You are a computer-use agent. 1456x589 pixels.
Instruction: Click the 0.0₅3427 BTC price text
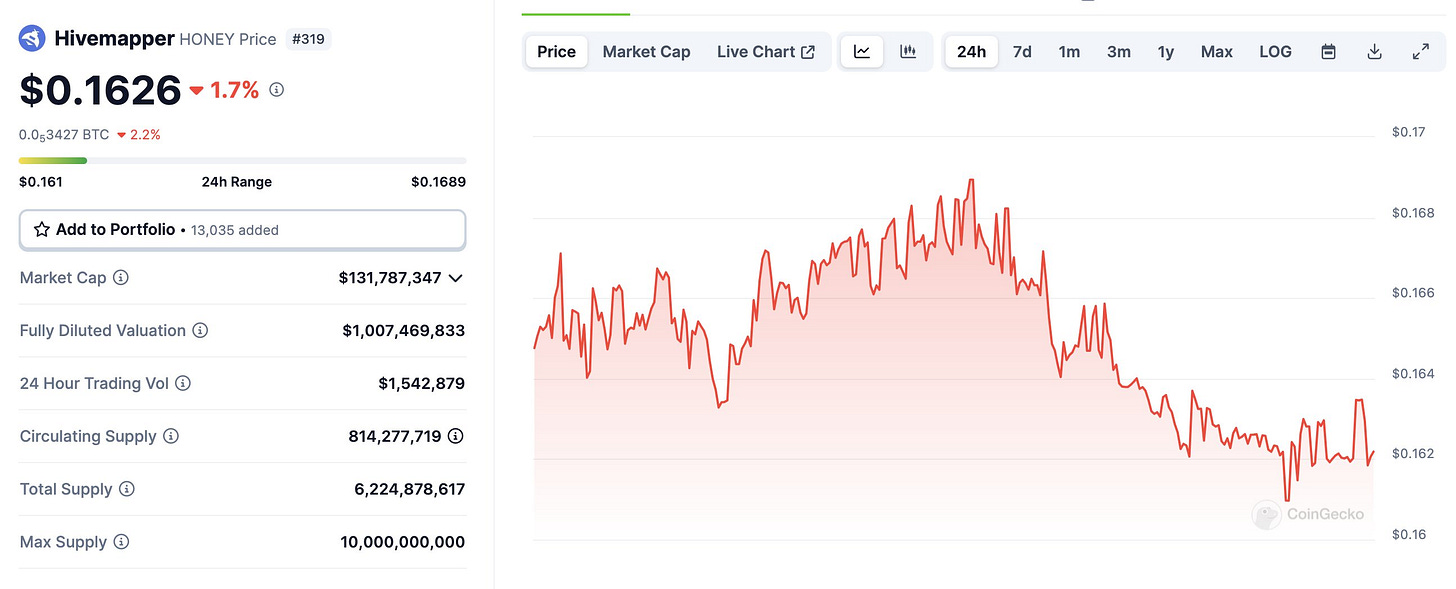[x=64, y=134]
